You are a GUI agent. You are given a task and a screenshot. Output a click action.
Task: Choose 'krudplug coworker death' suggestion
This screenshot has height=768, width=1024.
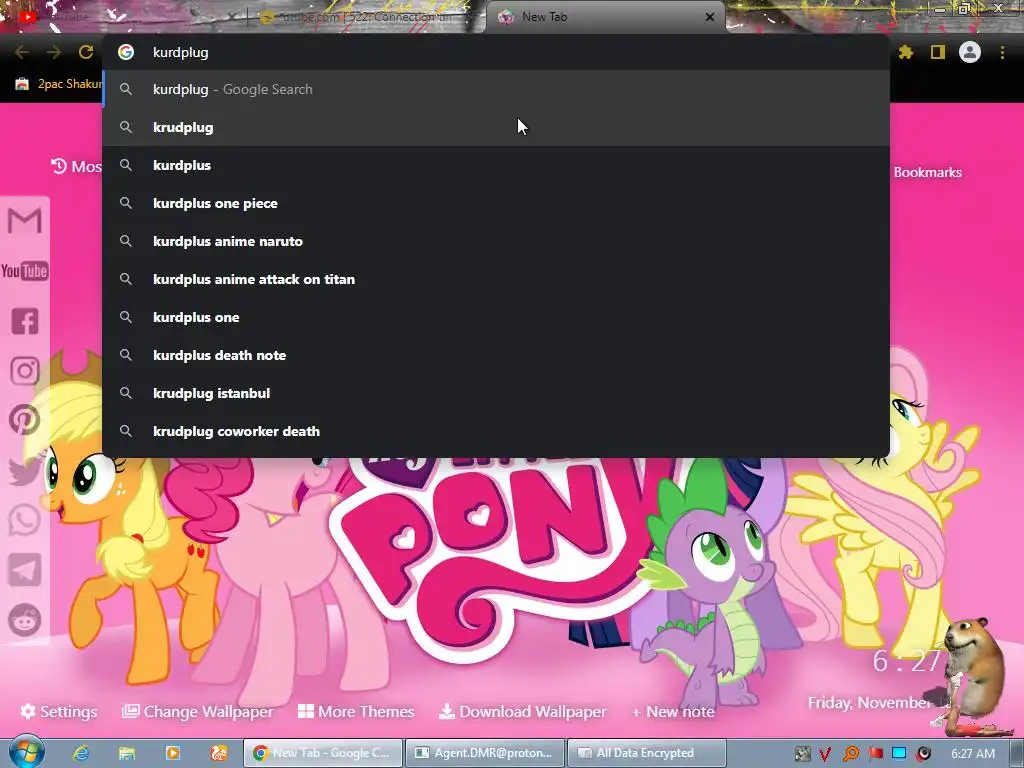click(x=496, y=431)
